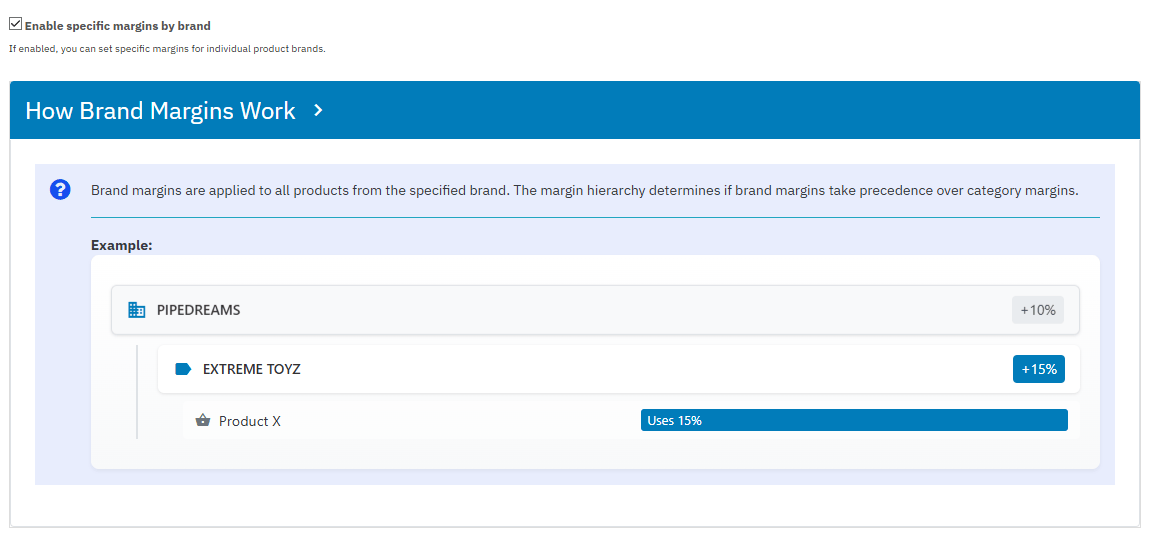Click the empty right side of the blue header bar
Image resolution: width=1150 pixels, height=540 pixels.
pos(800,110)
